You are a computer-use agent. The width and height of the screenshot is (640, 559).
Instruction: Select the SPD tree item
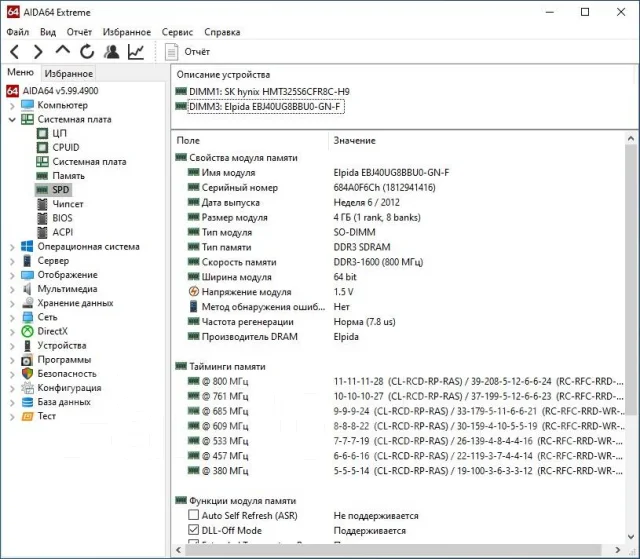coord(60,190)
